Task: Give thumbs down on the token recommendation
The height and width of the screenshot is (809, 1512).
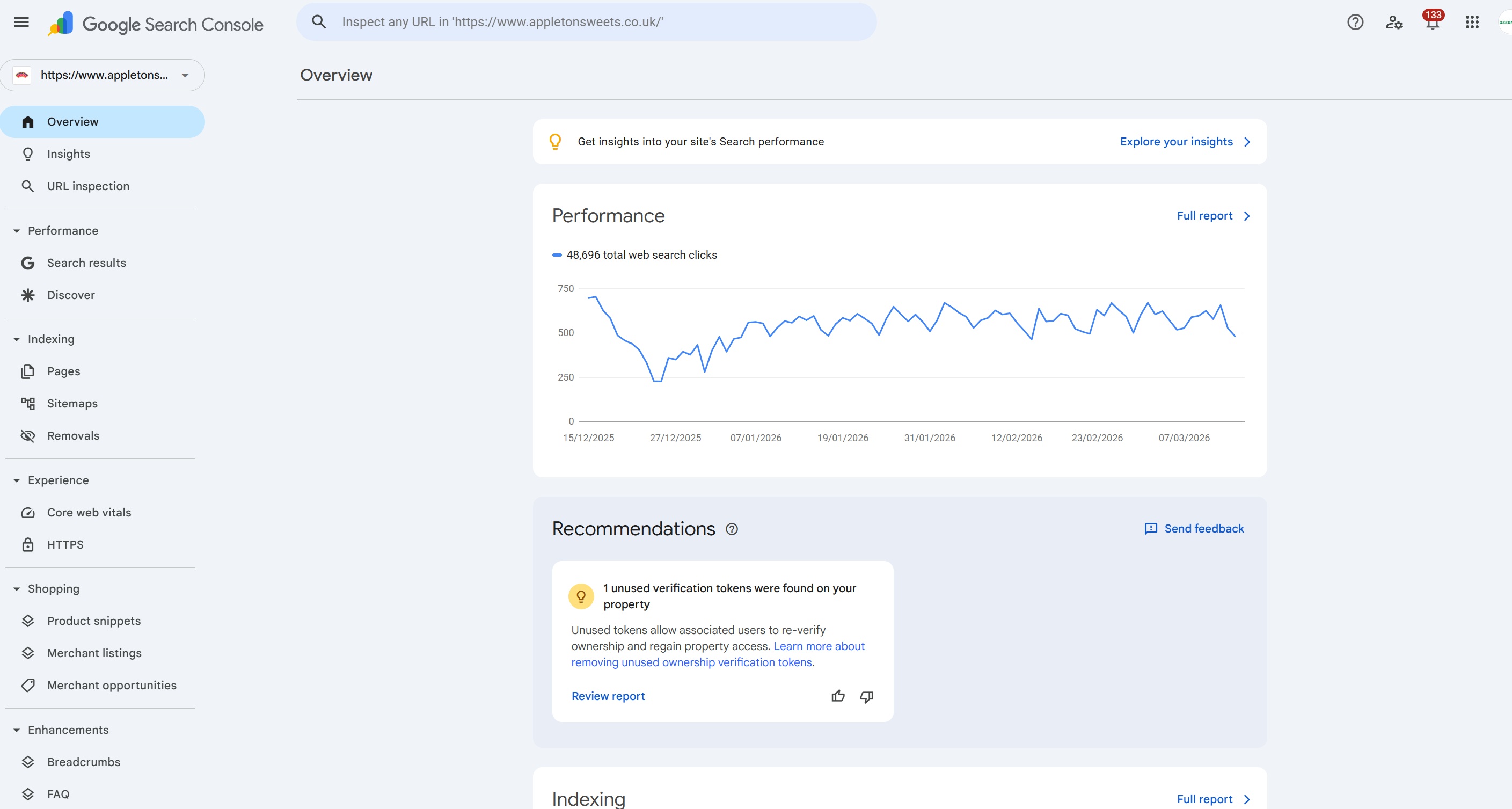Action: tap(867, 696)
